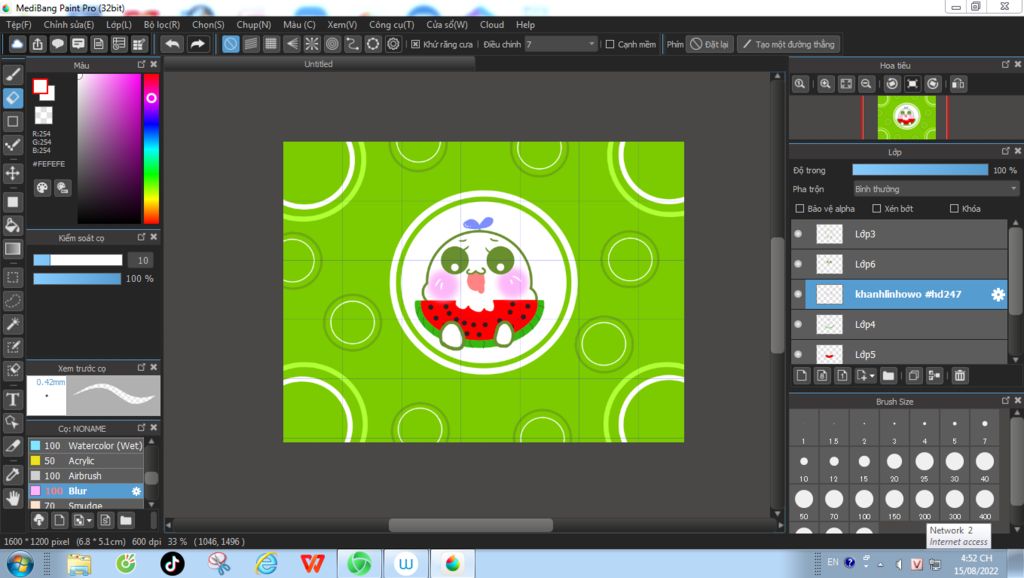Open settings gear of khanhlinhowo layer

point(998,295)
